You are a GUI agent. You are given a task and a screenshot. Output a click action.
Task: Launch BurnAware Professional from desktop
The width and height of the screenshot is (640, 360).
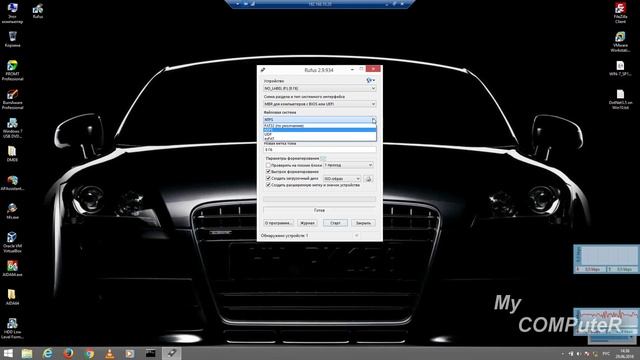click(x=12, y=99)
